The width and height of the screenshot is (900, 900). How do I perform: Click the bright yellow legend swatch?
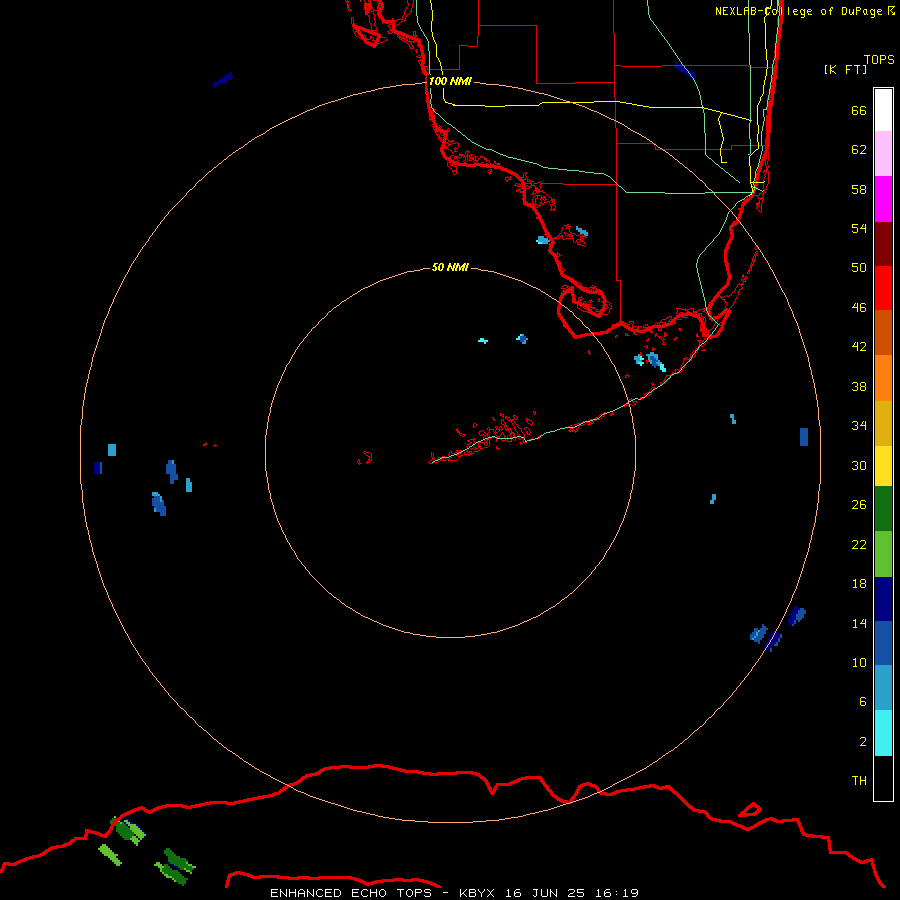(883, 465)
